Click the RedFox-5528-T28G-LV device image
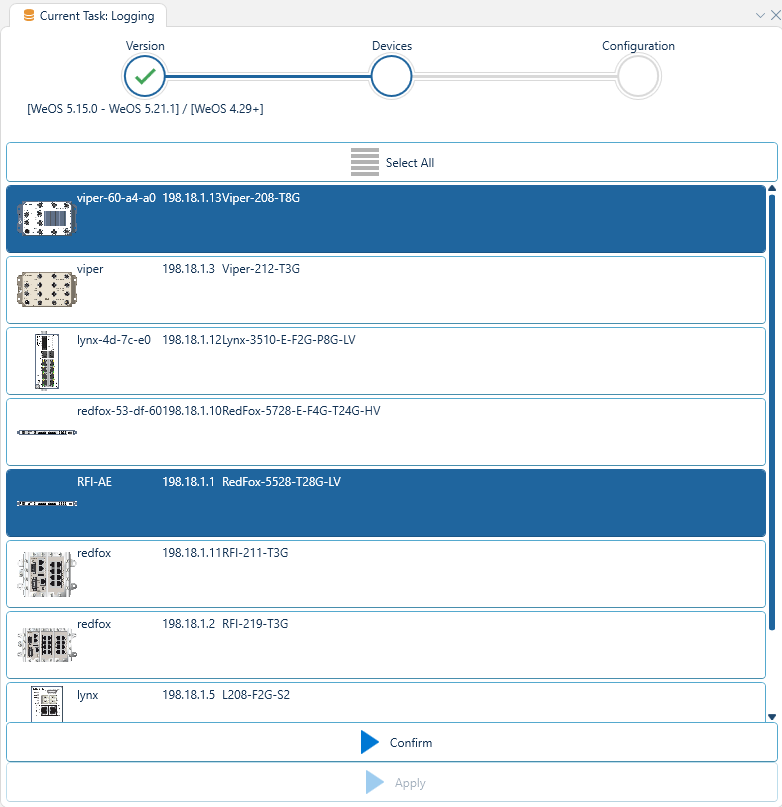 click(x=47, y=503)
